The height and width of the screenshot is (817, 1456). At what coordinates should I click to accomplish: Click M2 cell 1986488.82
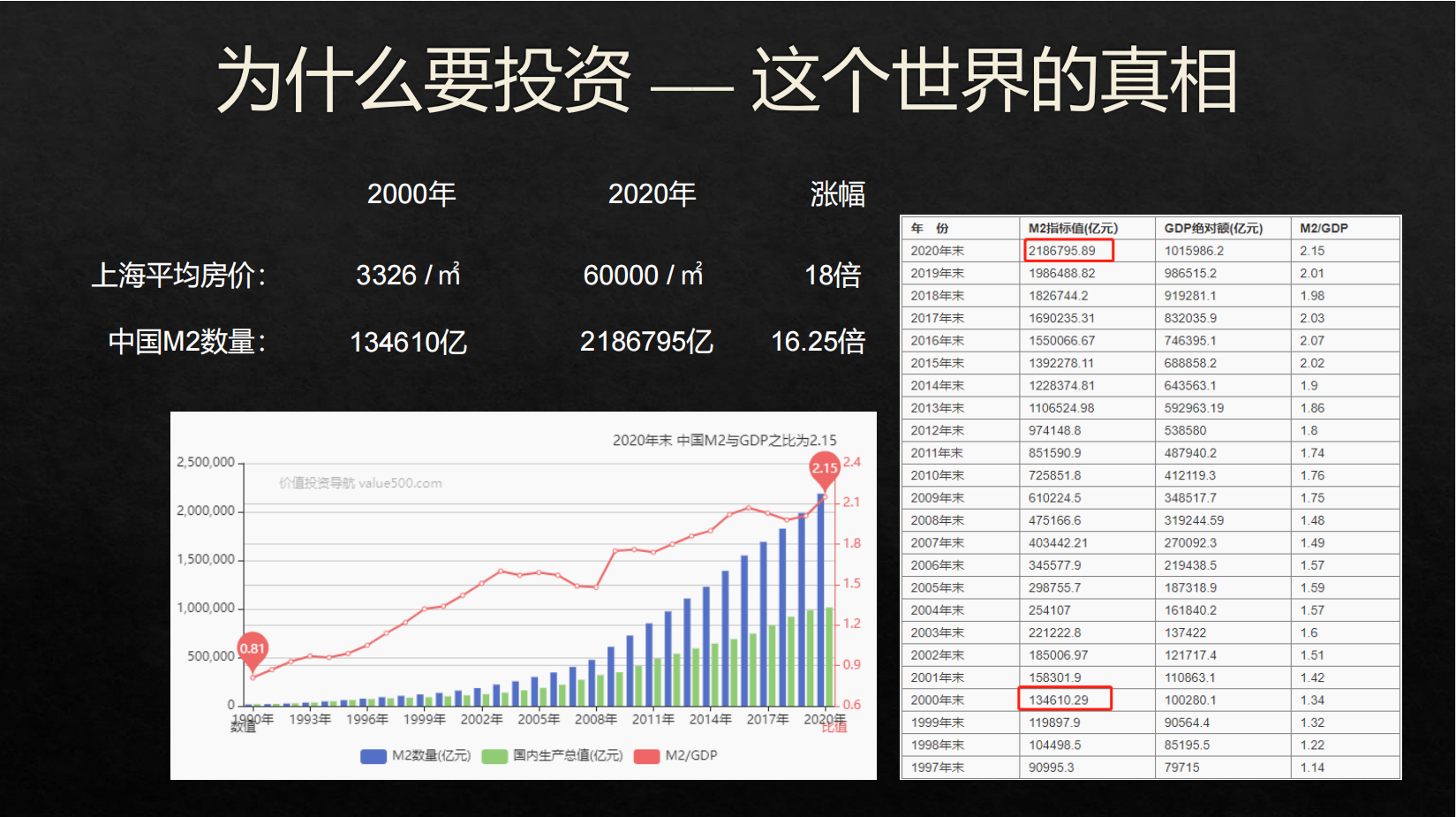tap(1061, 273)
